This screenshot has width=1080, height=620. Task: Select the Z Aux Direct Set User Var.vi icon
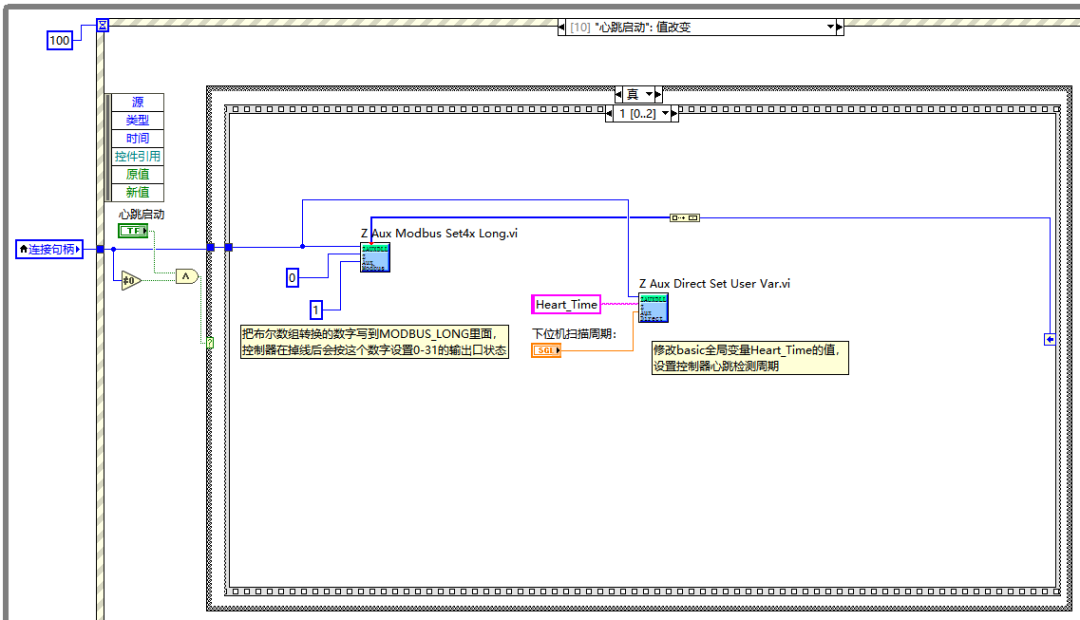tap(653, 308)
